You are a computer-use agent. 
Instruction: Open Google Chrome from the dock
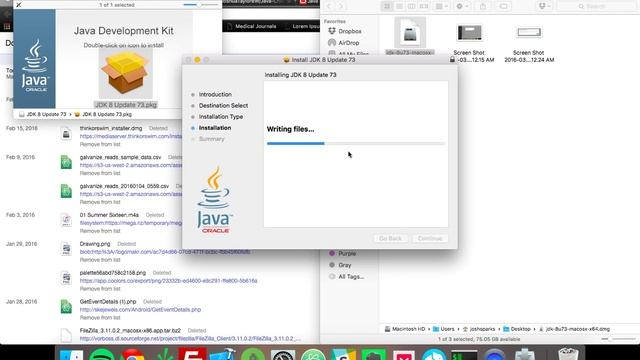click(x=132, y=354)
